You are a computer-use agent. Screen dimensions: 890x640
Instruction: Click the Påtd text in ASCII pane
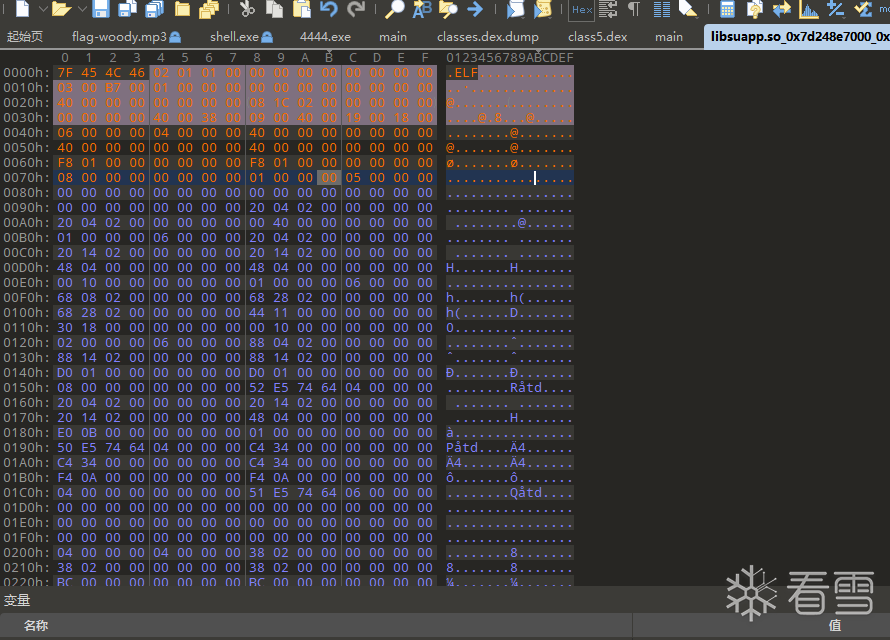(462, 448)
